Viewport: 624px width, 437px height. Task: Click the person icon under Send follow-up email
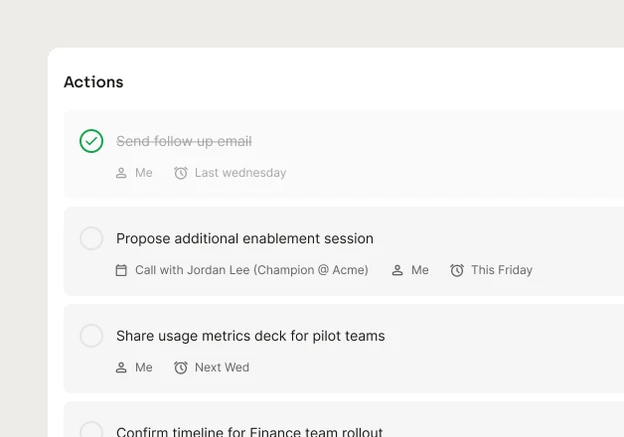pyautogui.click(x=121, y=173)
